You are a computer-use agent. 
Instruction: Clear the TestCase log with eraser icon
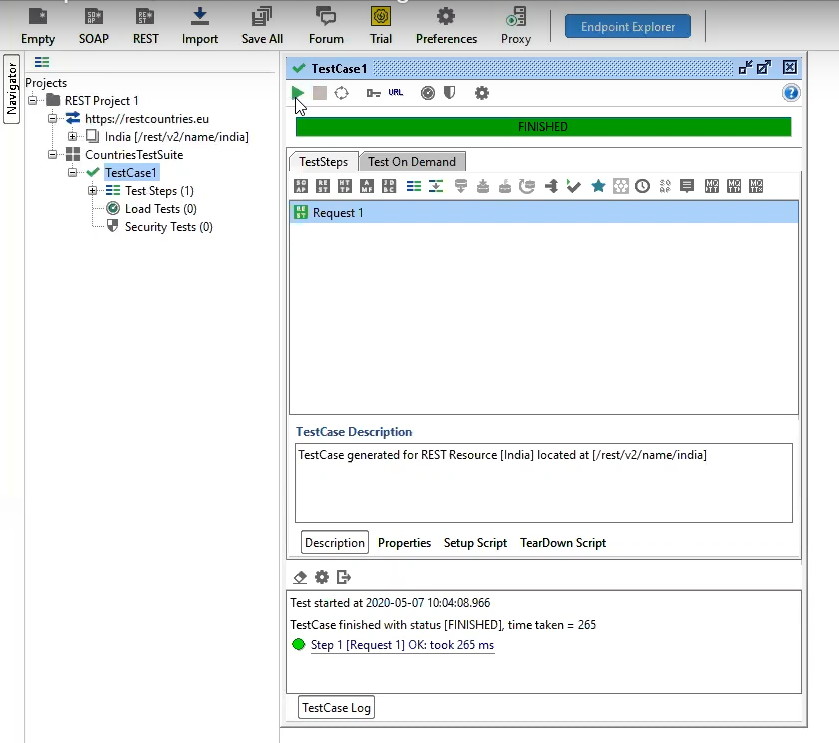(x=300, y=577)
